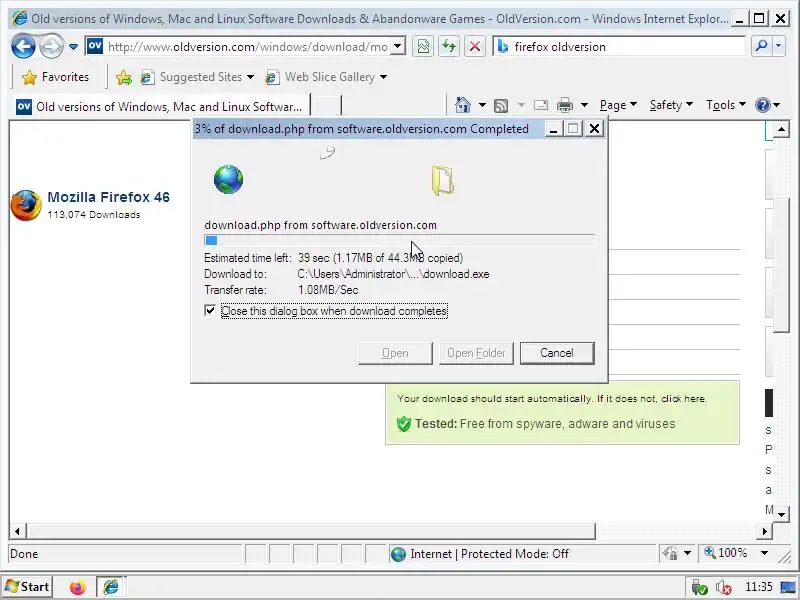Stop loading with the red X icon
Viewport: 800px width, 600px height.
click(x=474, y=47)
